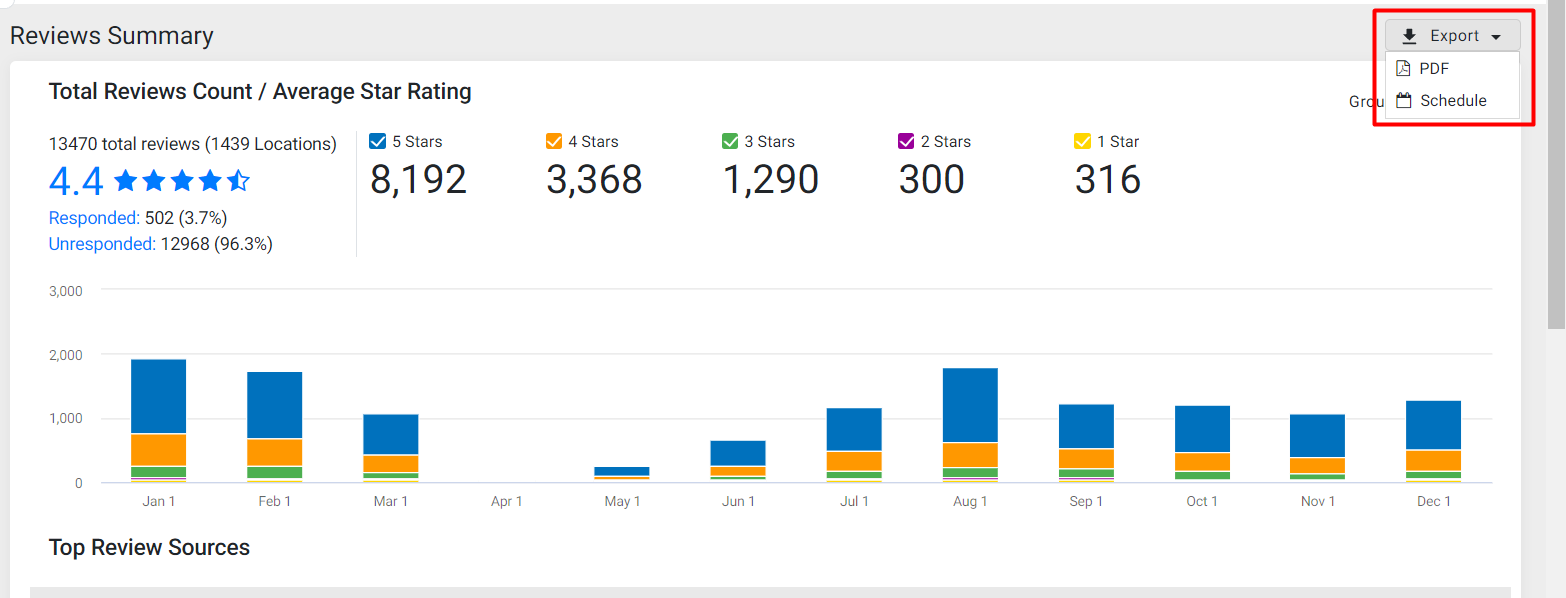Choose Schedule from the Export menu
The width and height of the screenshot is (1566, 598).
[x=1452, y=101]
